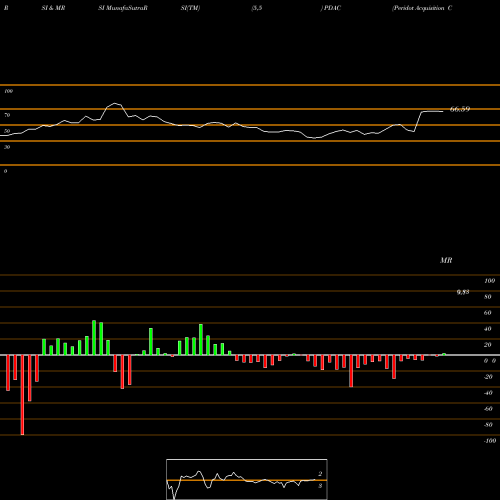Click the PDAC ticker text in header
This screenshot has height=500, width=500.
coord(332,8)
